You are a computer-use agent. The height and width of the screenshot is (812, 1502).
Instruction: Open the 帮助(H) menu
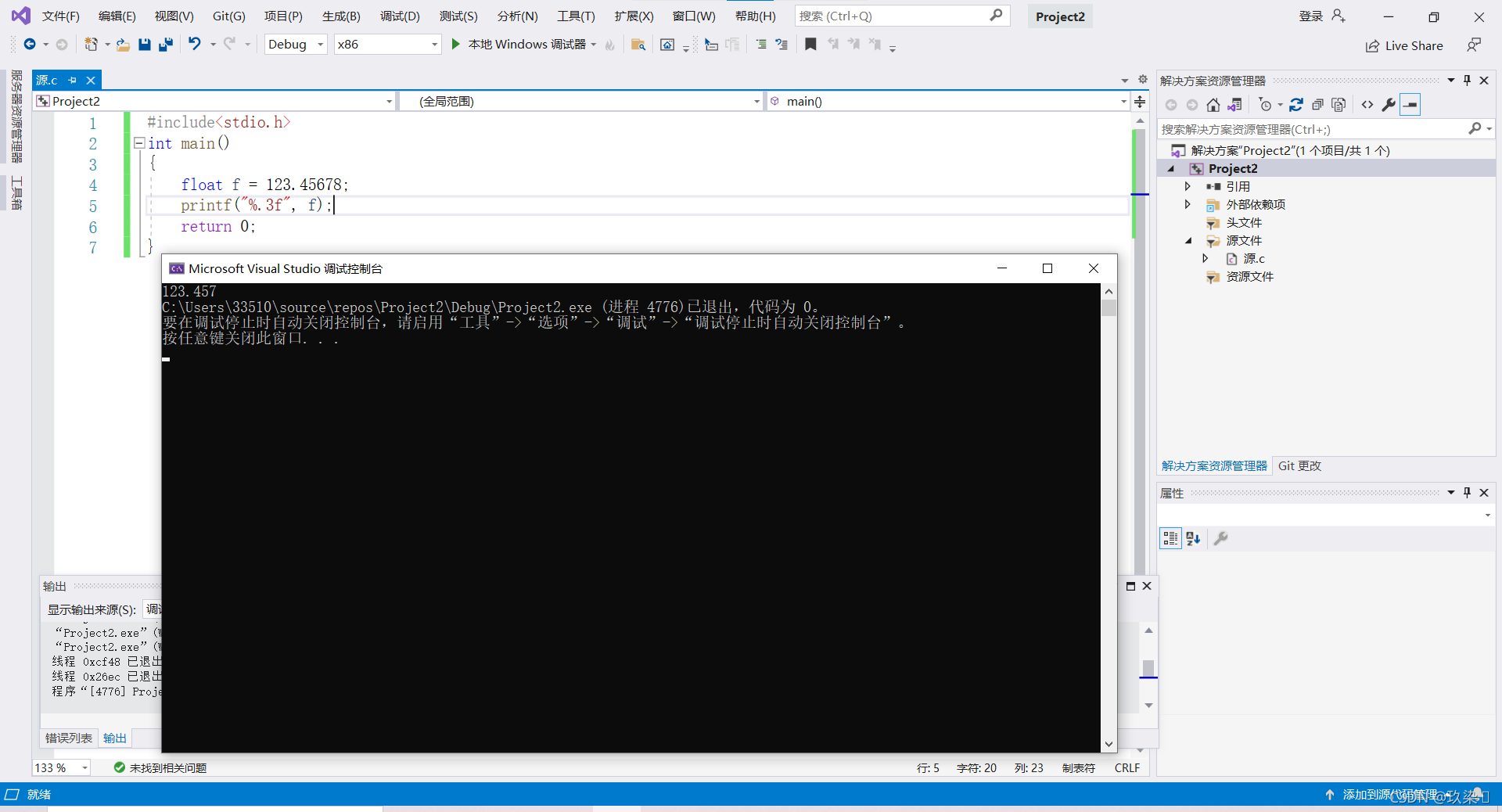(x=755, y=16)
